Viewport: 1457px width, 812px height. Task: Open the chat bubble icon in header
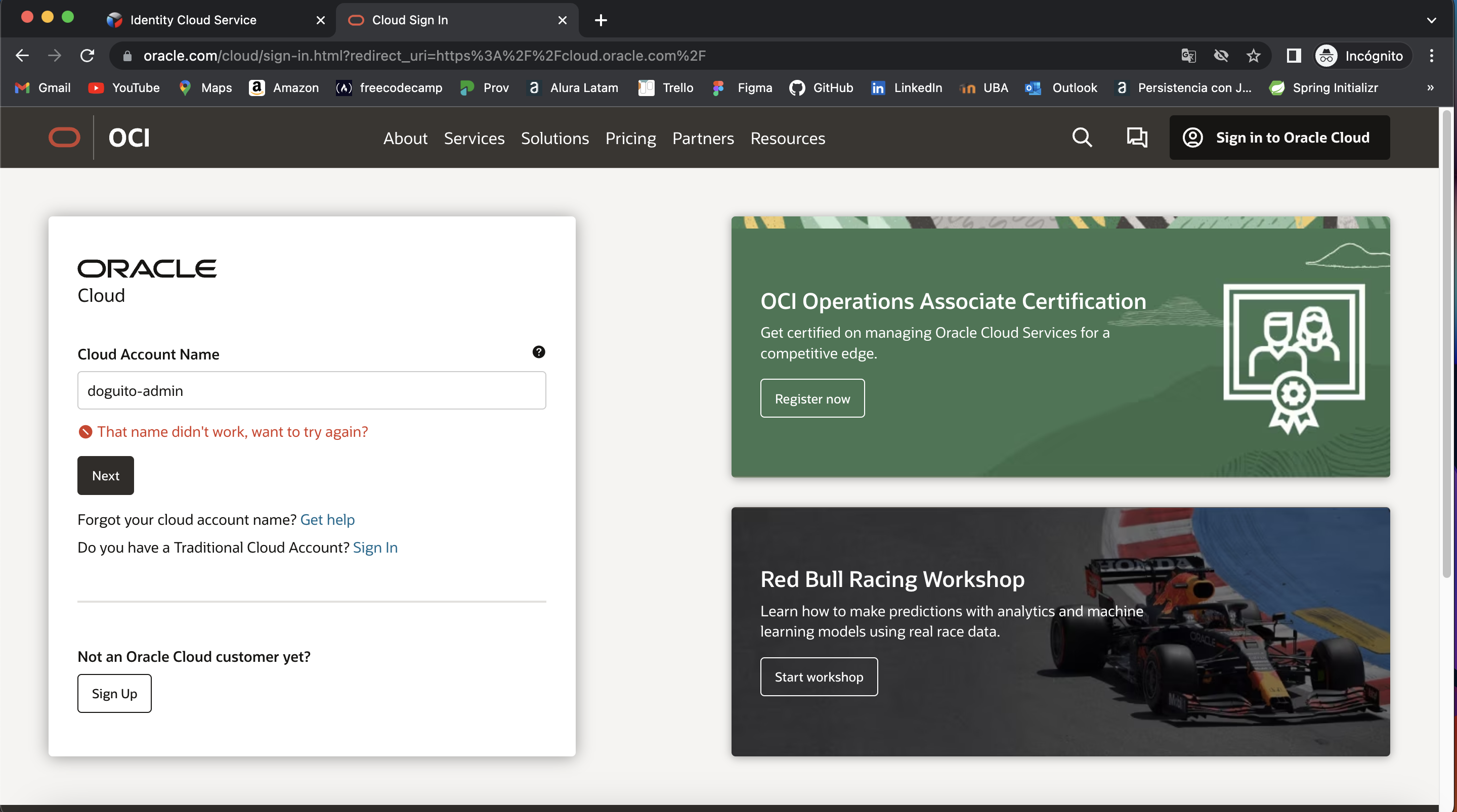tap(1137, 138)
